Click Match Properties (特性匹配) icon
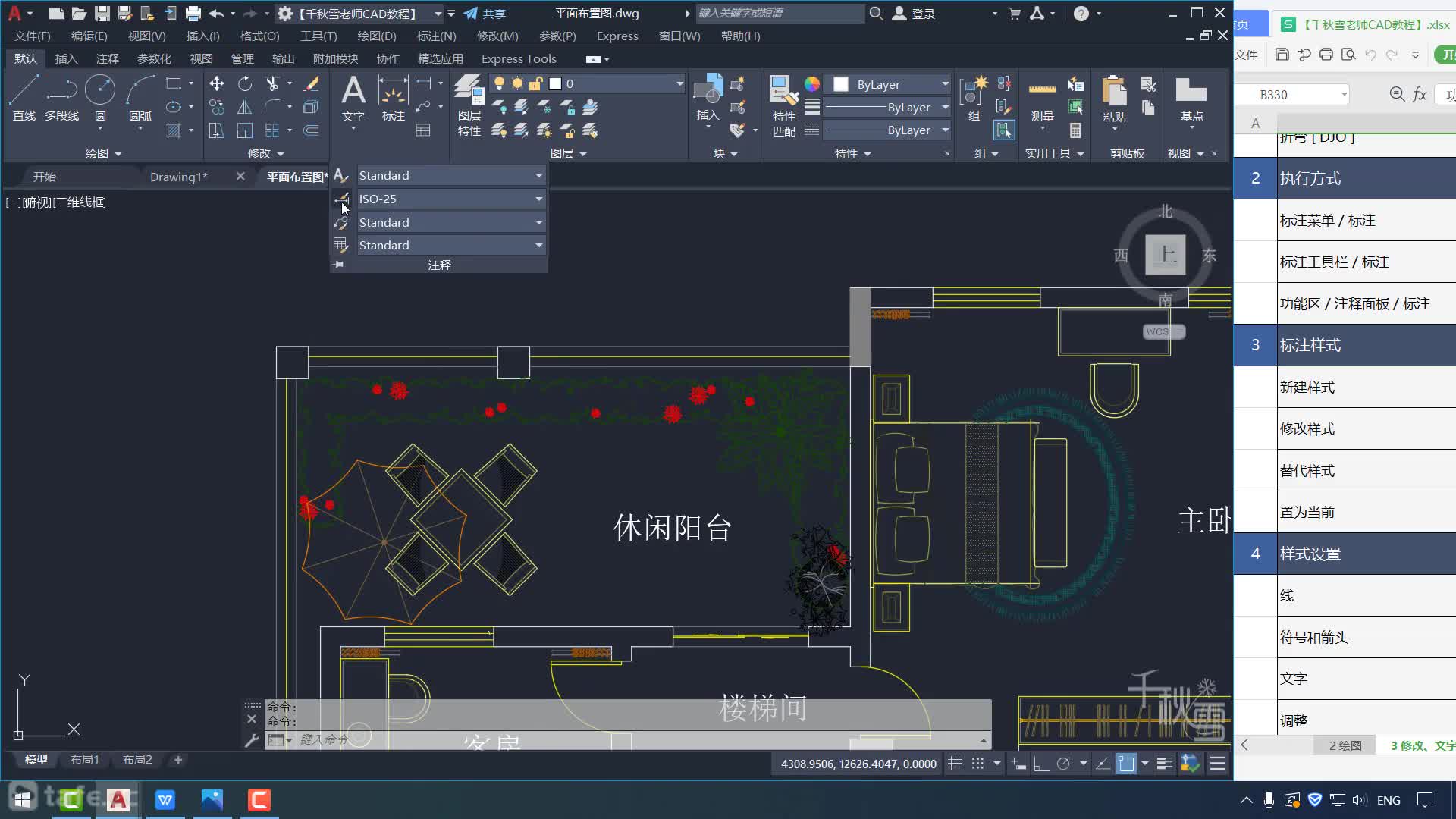 coord(784,105)
